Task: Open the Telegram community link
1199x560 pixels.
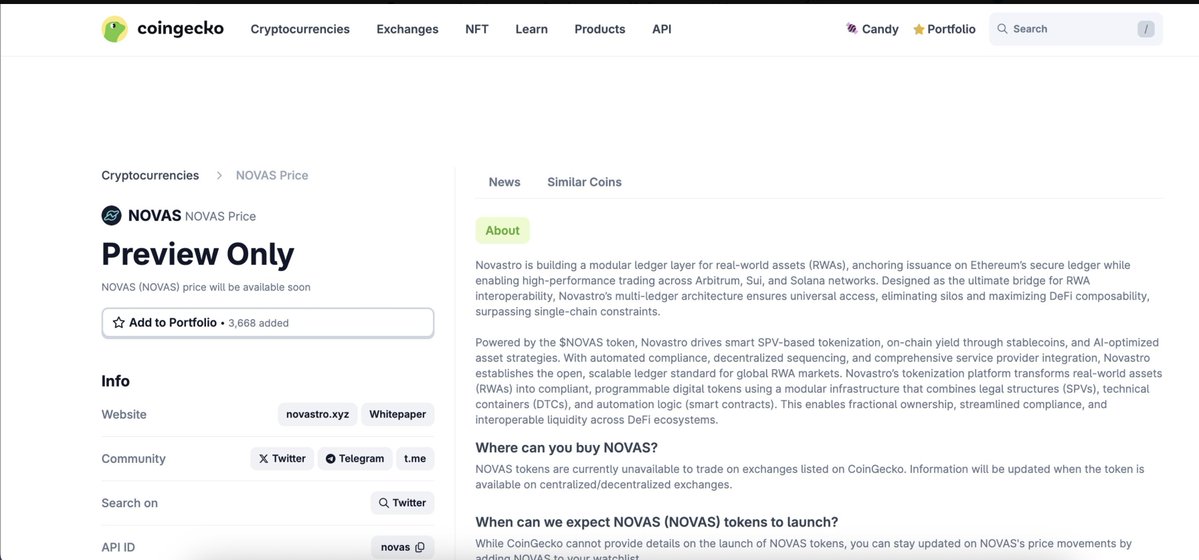Action: [355, 459]
